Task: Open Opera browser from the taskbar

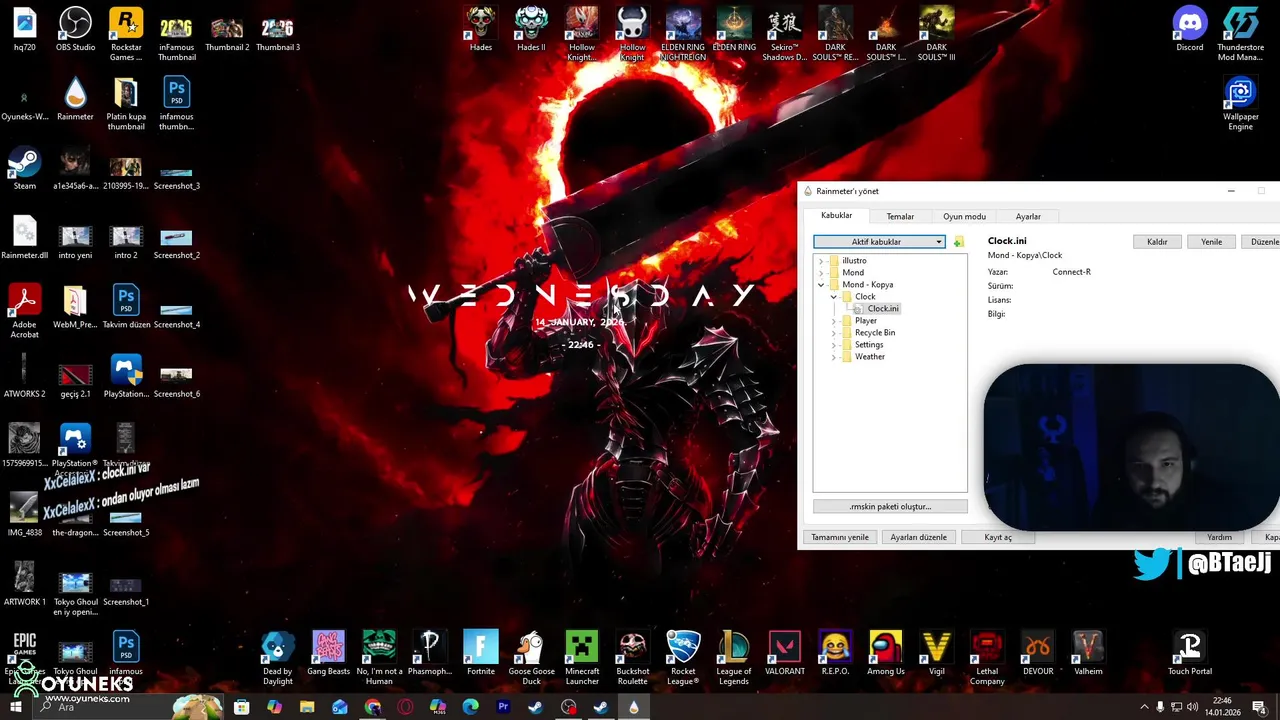Action: point(405,707)
